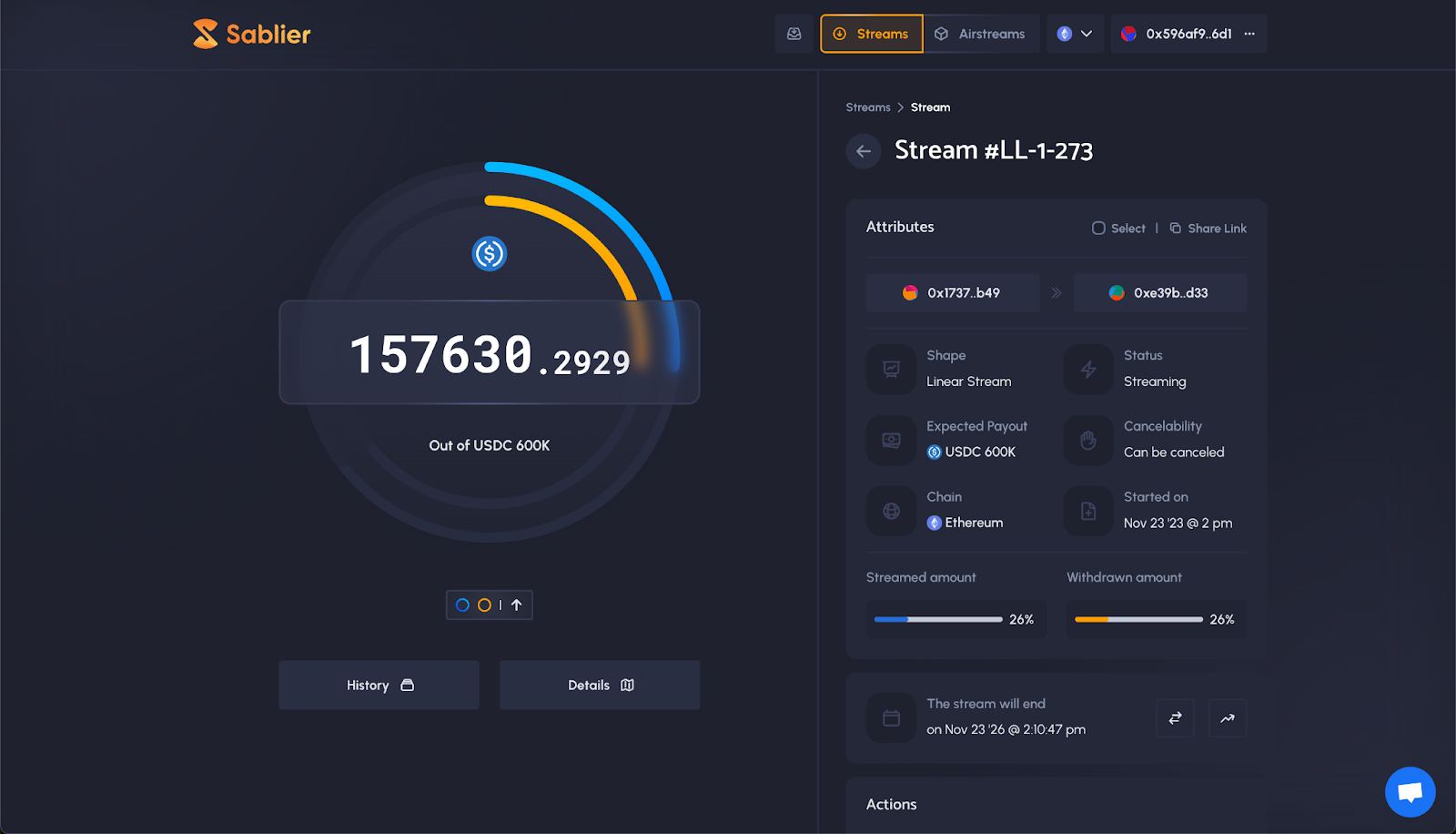Click the 'Can be canceled' value
This screenshot has height=834, width=1456.
1174,452
